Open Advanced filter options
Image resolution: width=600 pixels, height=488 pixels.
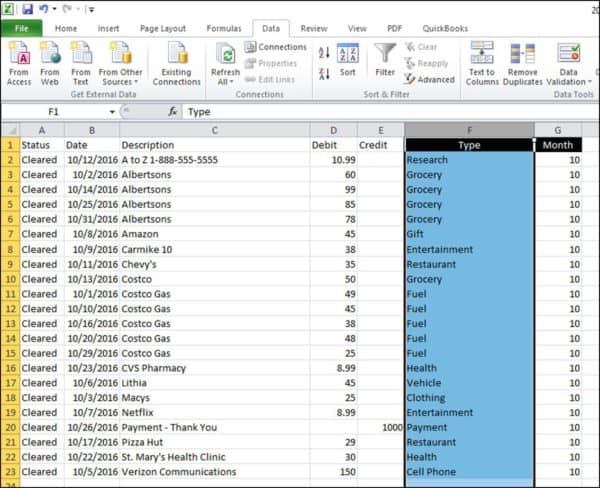(x=429, y=79)
